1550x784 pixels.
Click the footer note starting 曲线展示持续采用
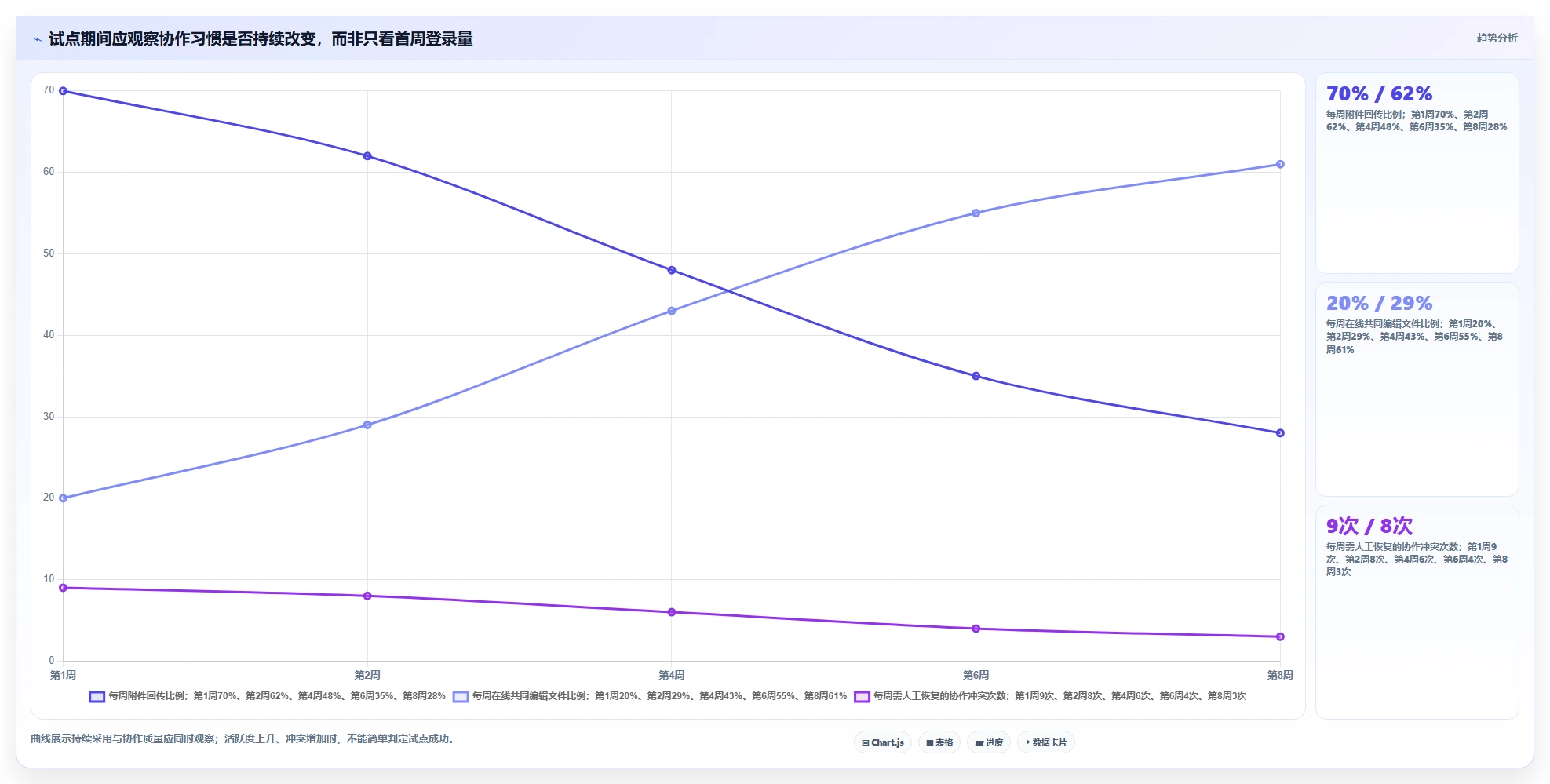point(243,738)
